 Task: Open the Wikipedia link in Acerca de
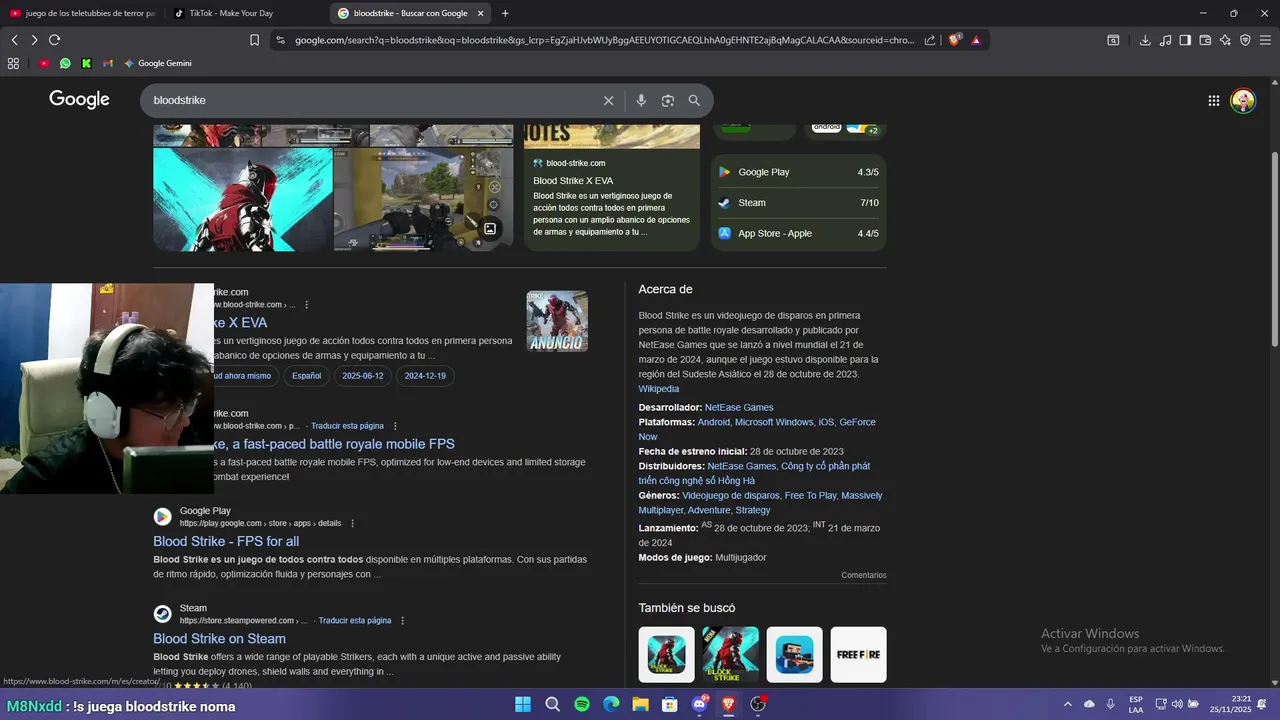tap(659, 389)
